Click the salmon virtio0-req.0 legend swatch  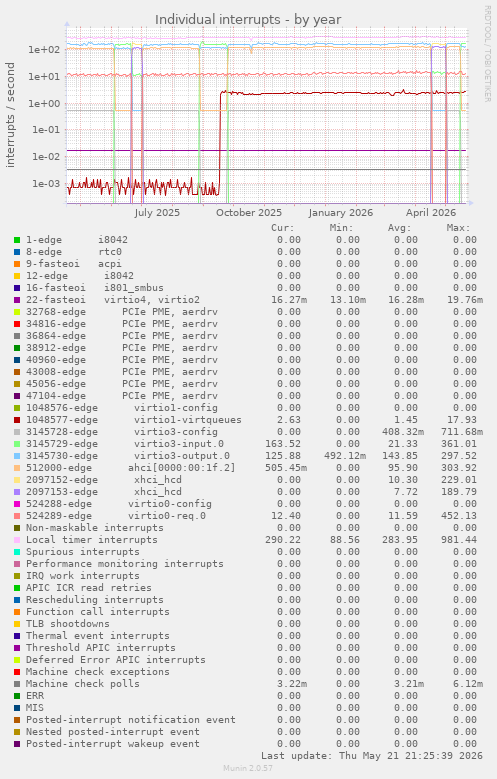17,516
